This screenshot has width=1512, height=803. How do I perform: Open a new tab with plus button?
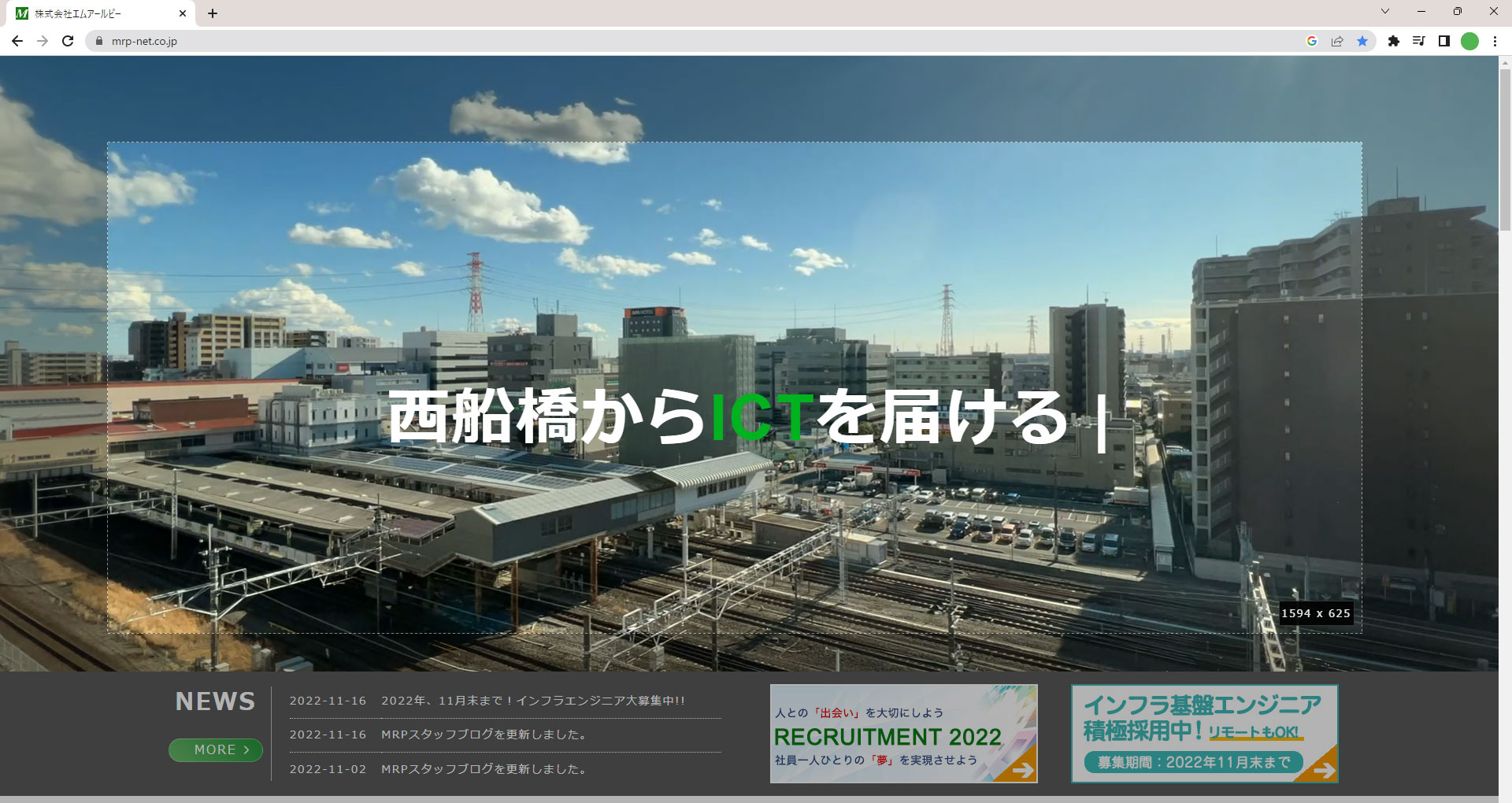click(x=213, y=13)
